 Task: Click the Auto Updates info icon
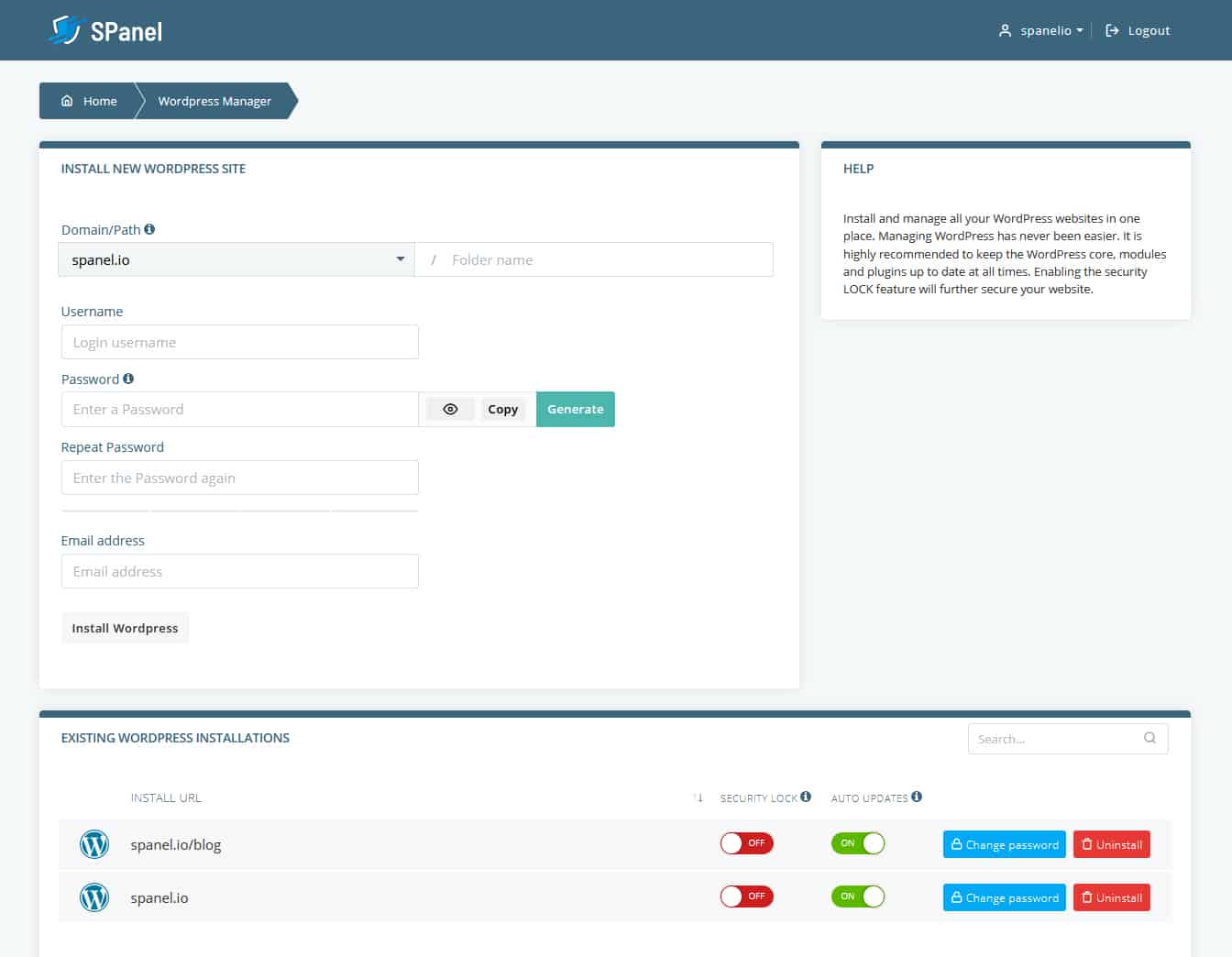(x=917, y=797)
